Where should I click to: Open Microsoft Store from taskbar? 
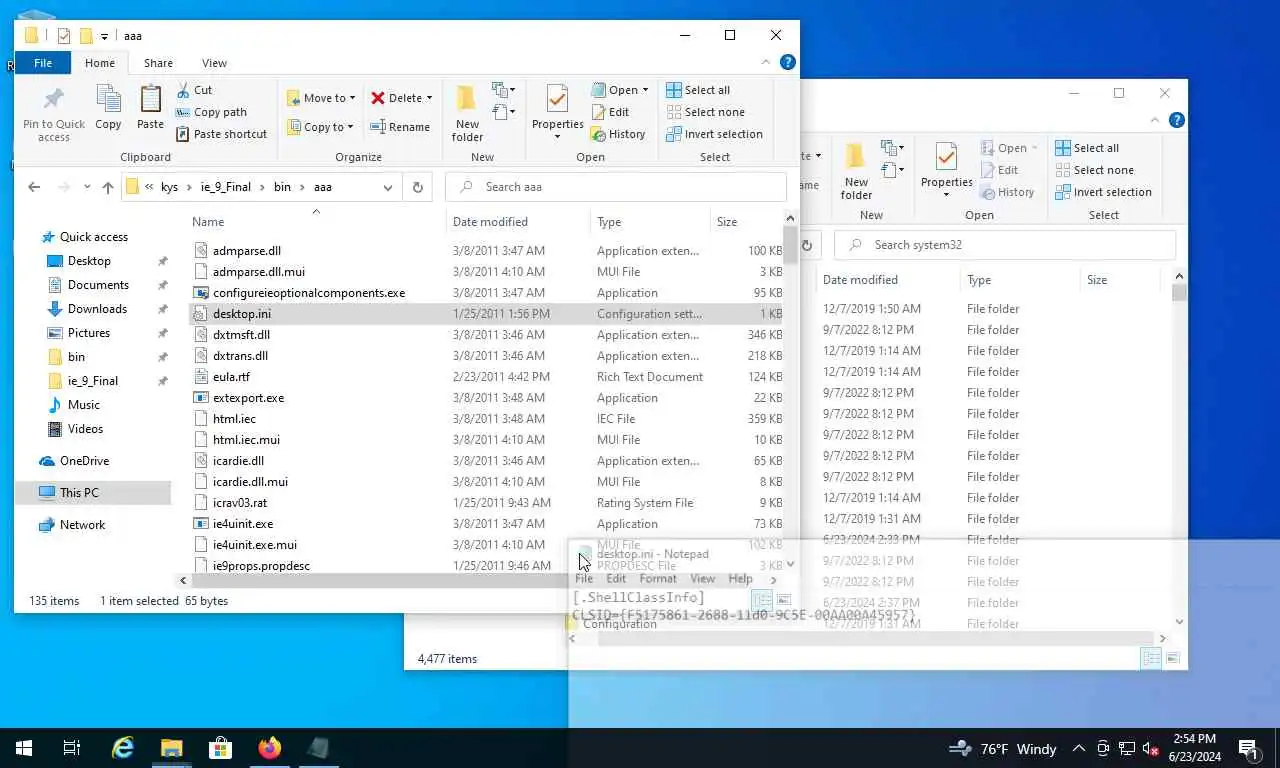point(220,748)
